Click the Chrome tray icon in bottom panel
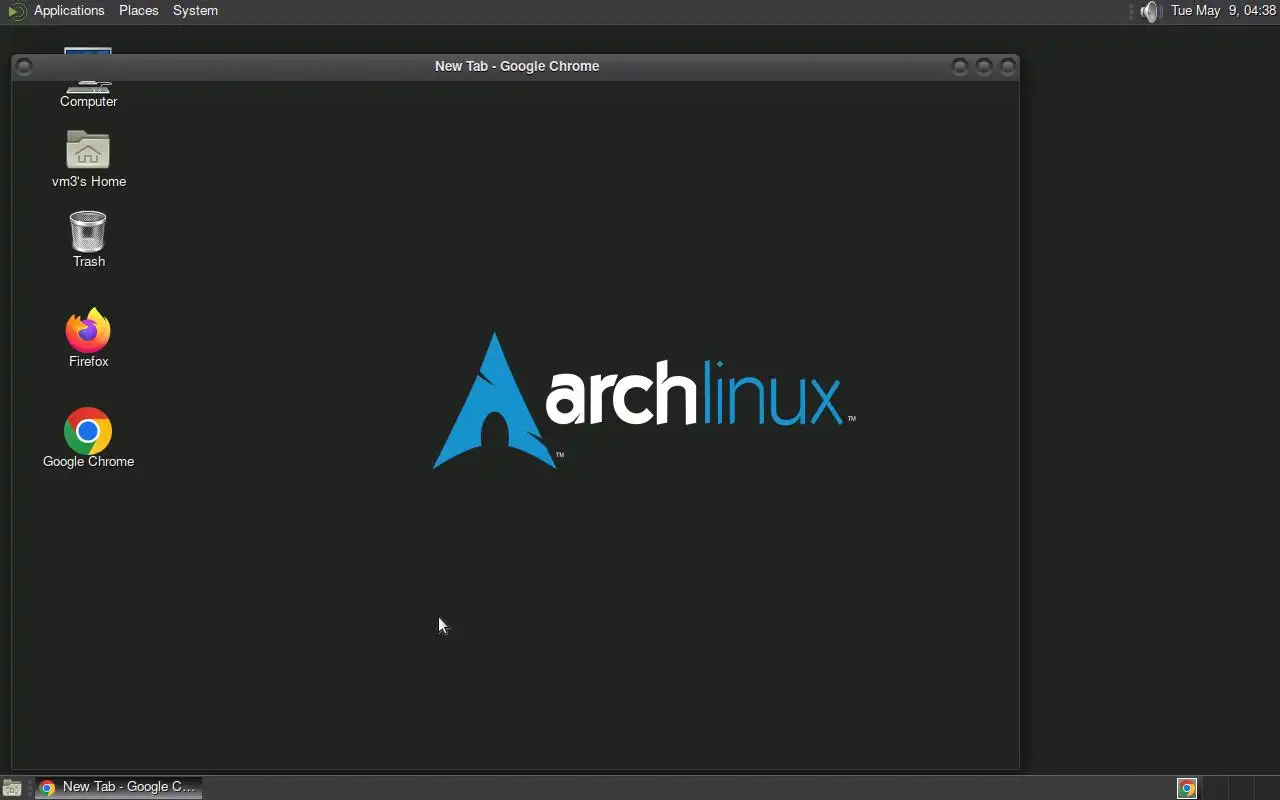 pos(1187,788)
